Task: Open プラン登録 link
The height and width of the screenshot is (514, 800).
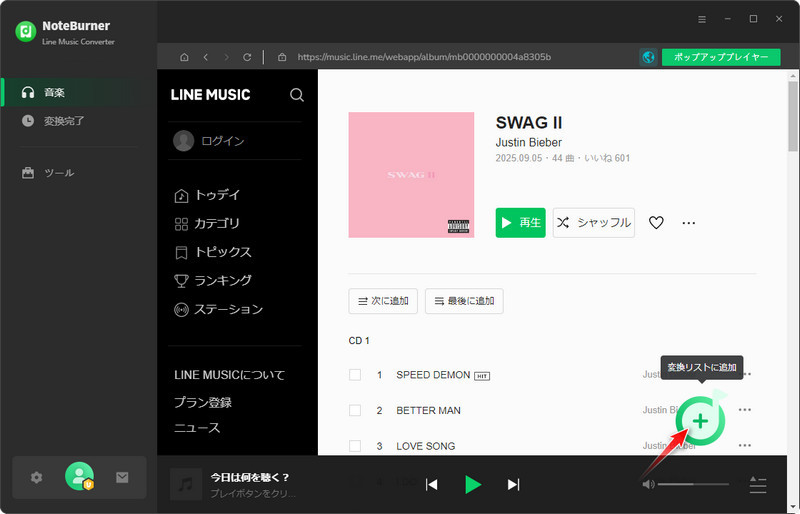Action: [203, 402]
